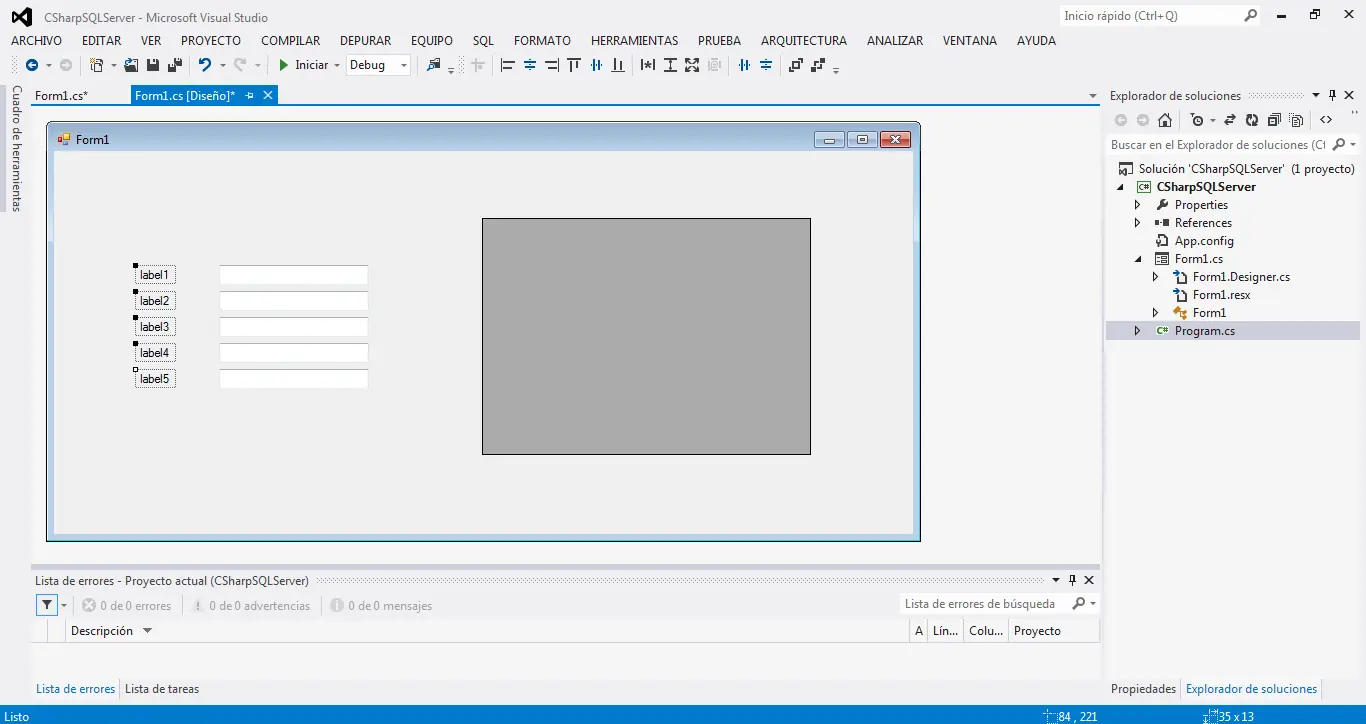Click the Align Rights layout icon
The image size is (1366, 724).
[x=552, y=65]
